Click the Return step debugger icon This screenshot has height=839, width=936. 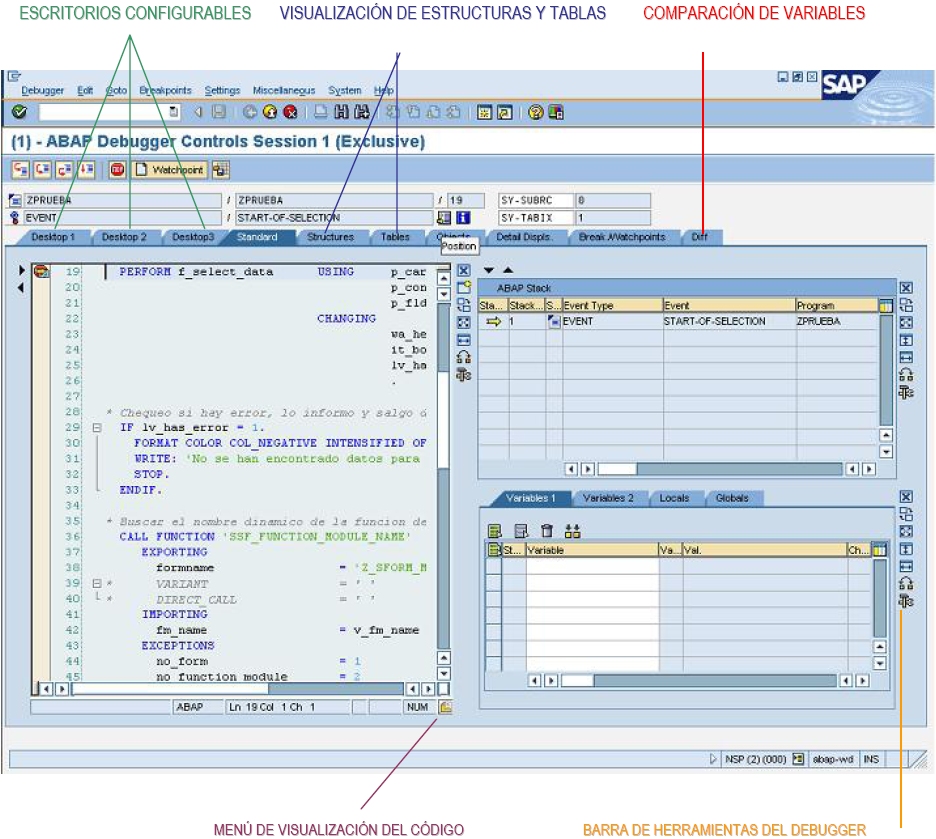(x=64, y=170)
